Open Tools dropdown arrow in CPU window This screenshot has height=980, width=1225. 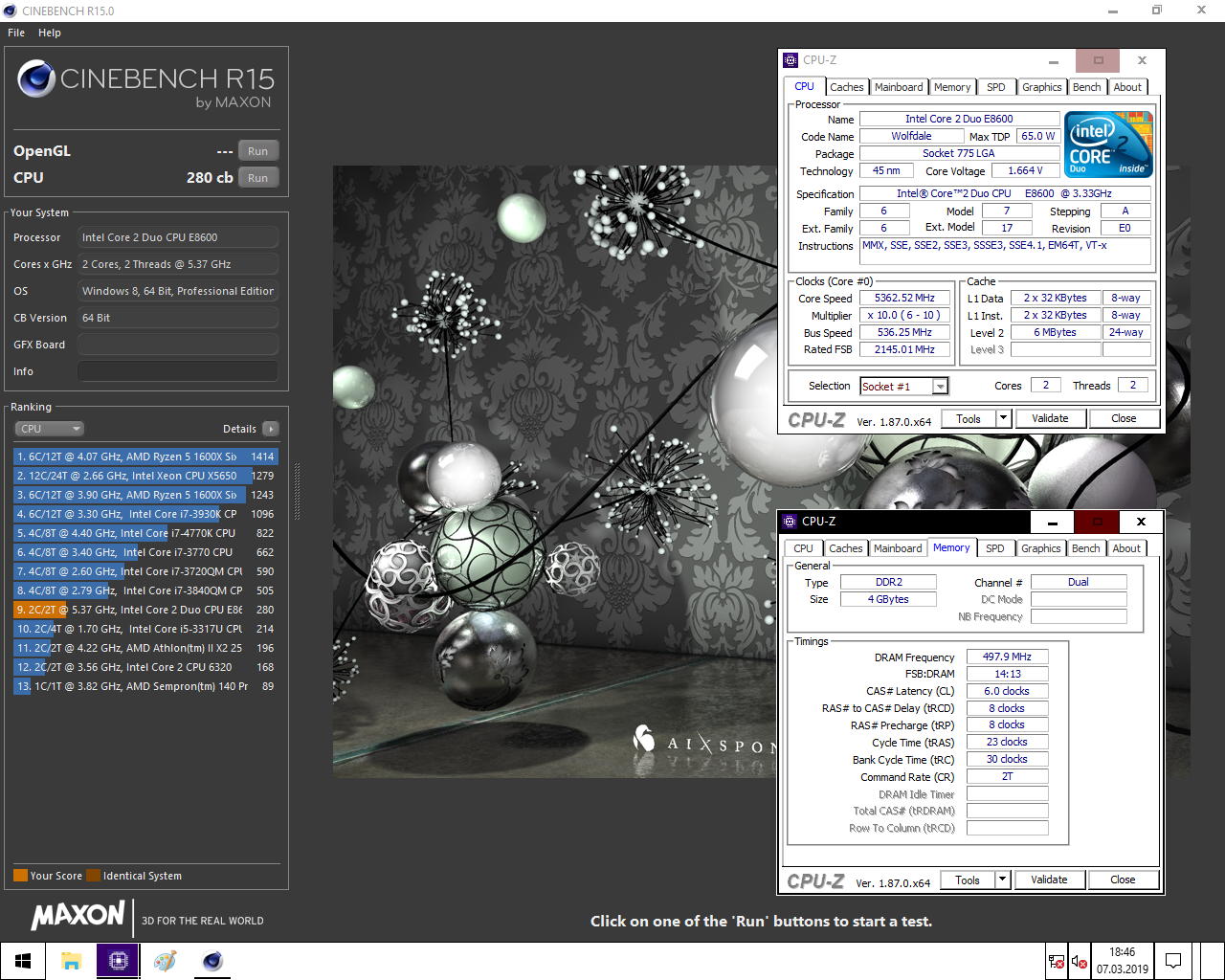click(1003, 418)
